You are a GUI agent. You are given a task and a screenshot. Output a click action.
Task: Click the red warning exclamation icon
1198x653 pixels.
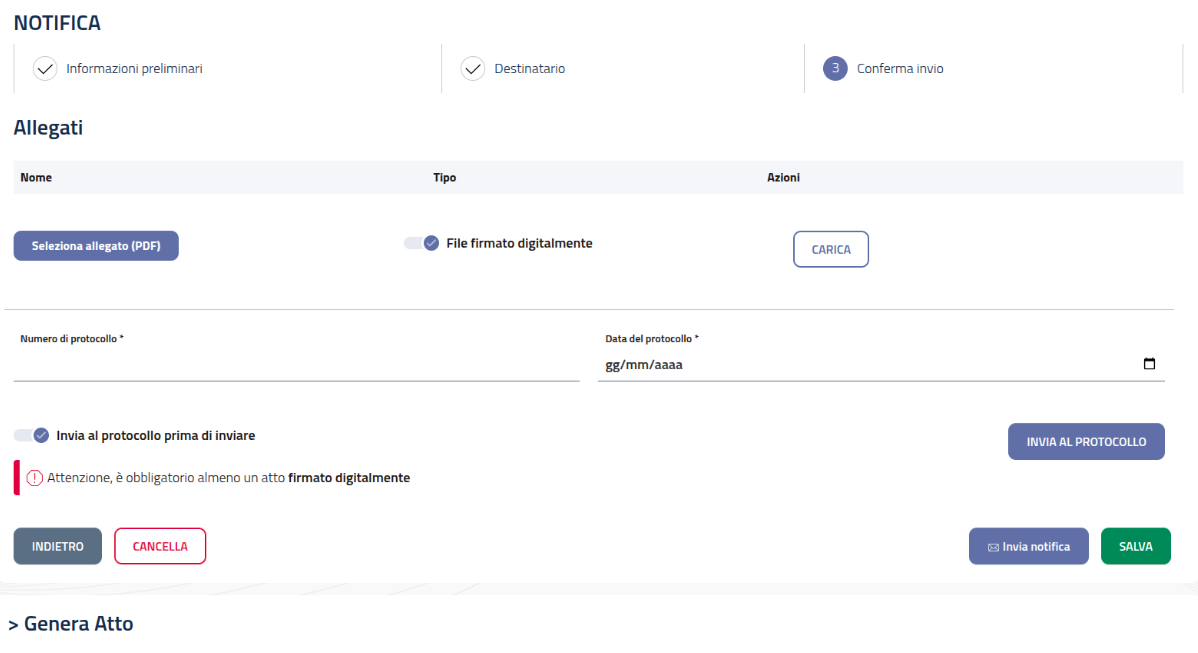click(x=34, y=478)
